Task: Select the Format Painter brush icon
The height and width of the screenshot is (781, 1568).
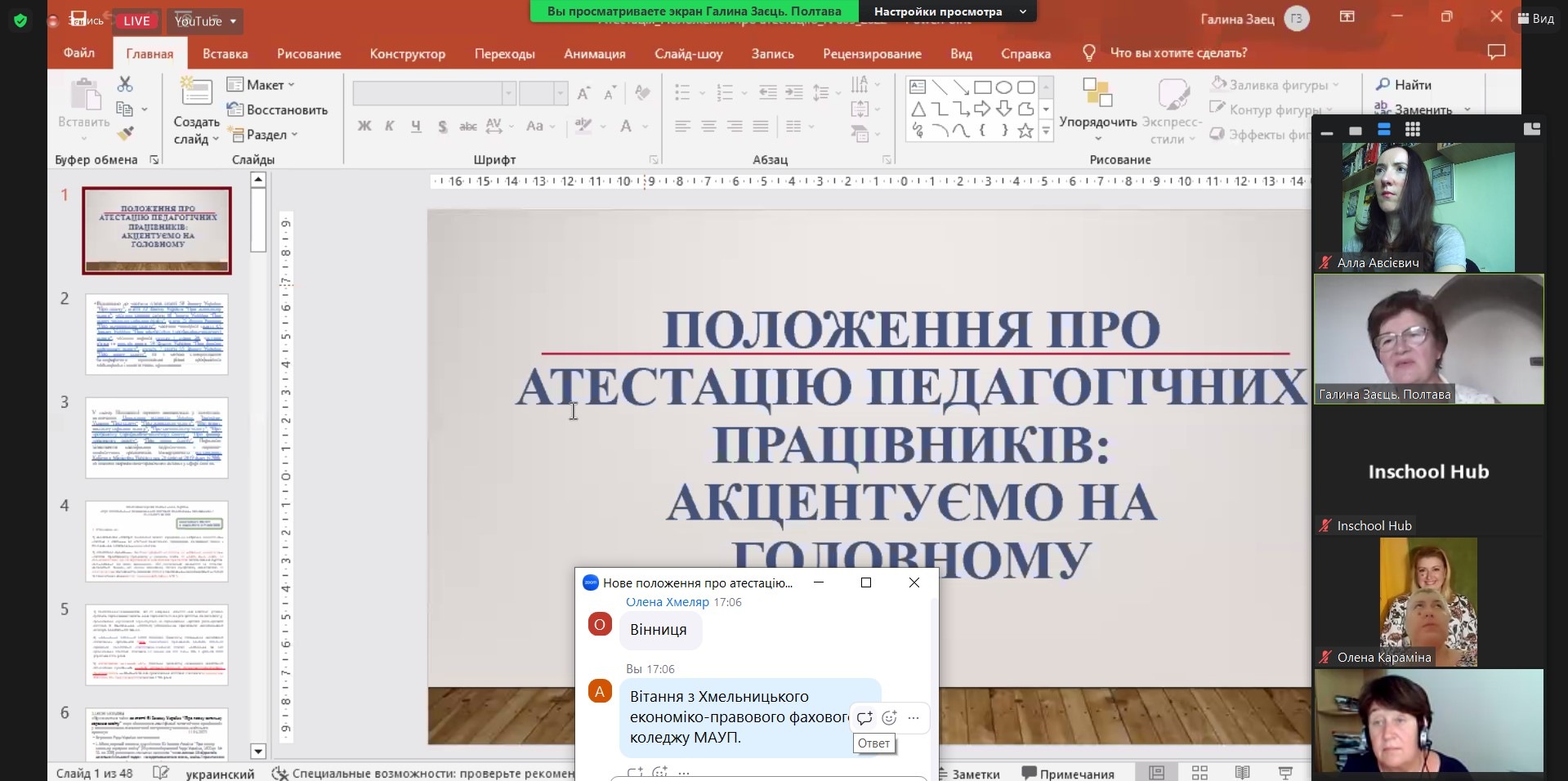Action: (x=125, y=133)
